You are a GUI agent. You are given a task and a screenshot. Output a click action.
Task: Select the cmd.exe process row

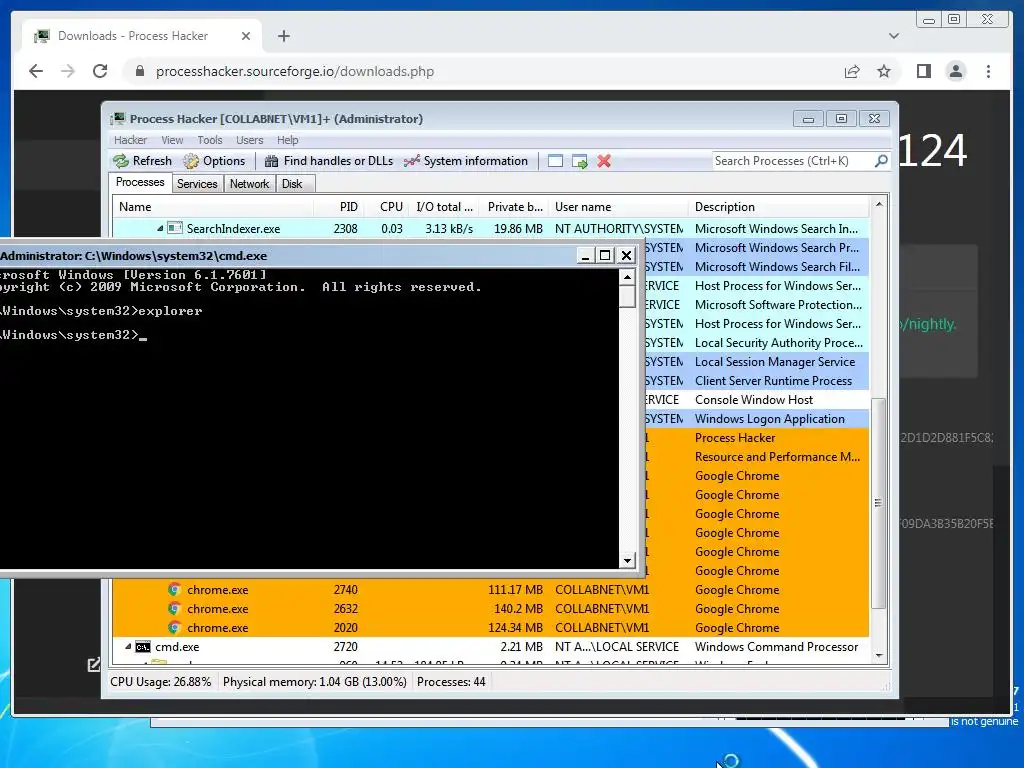[x=490, y=647]
